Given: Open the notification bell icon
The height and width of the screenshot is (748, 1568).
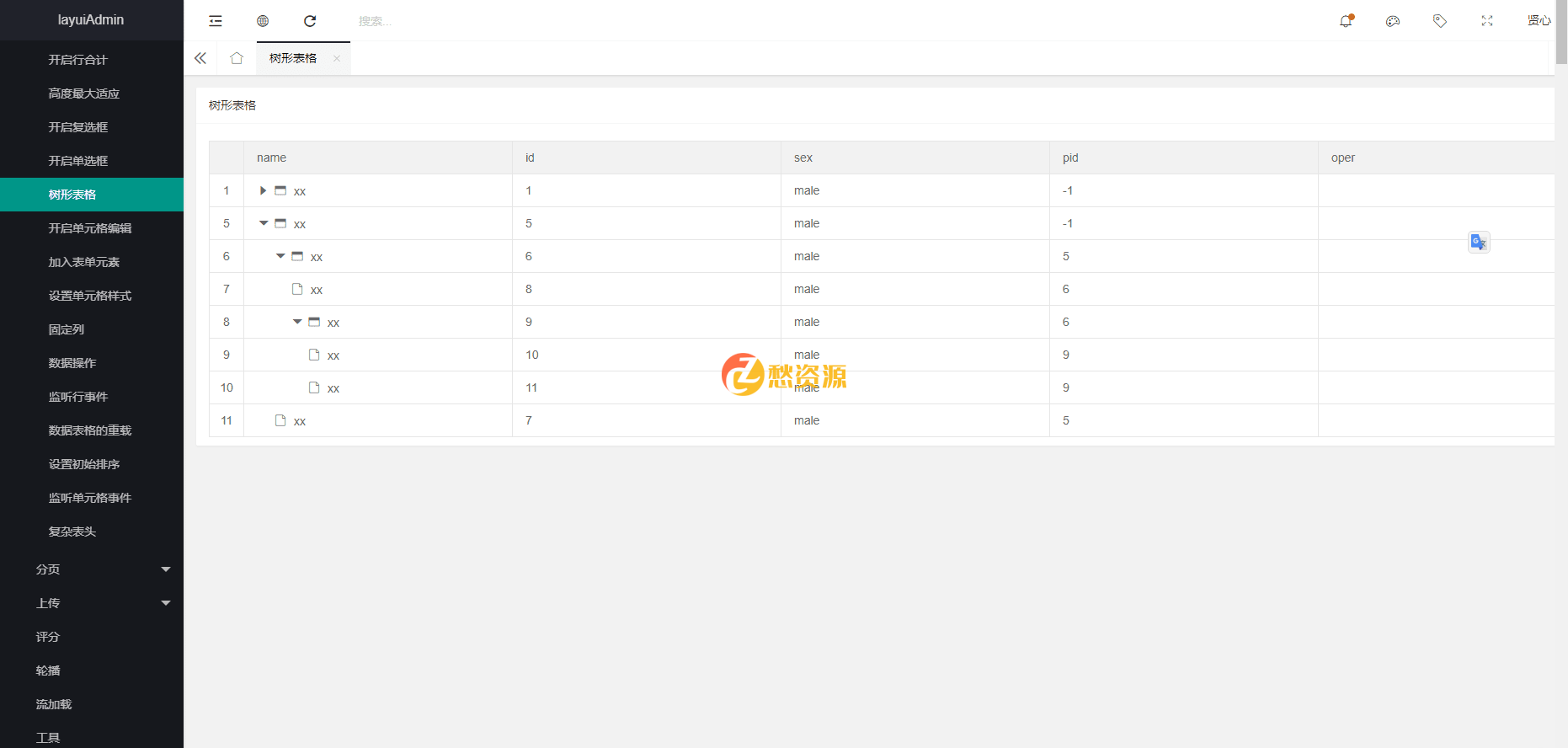Looking at the screenshot, I should coord(1346,21).
